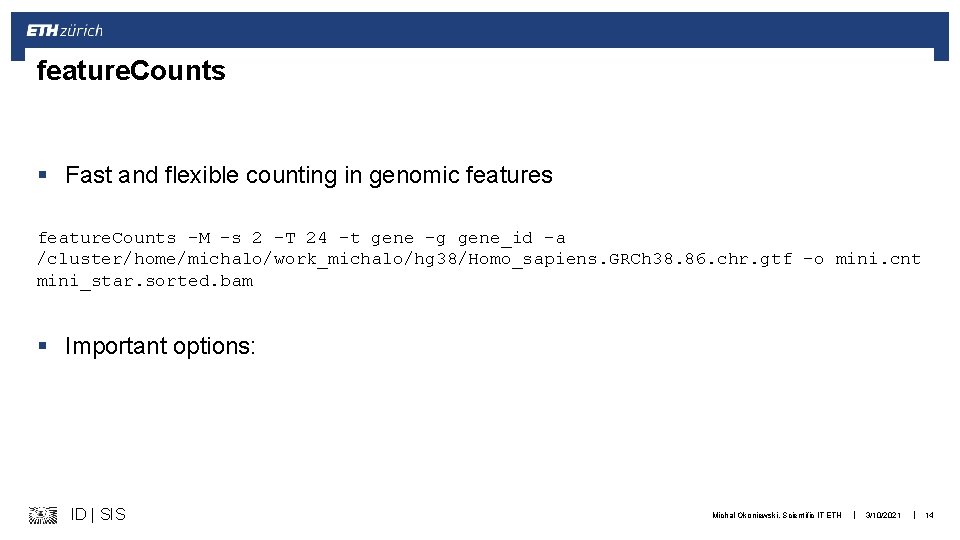Click the 'Fast and flexible counting' bullet text
The image size is (960, 540).
(308, 176)
